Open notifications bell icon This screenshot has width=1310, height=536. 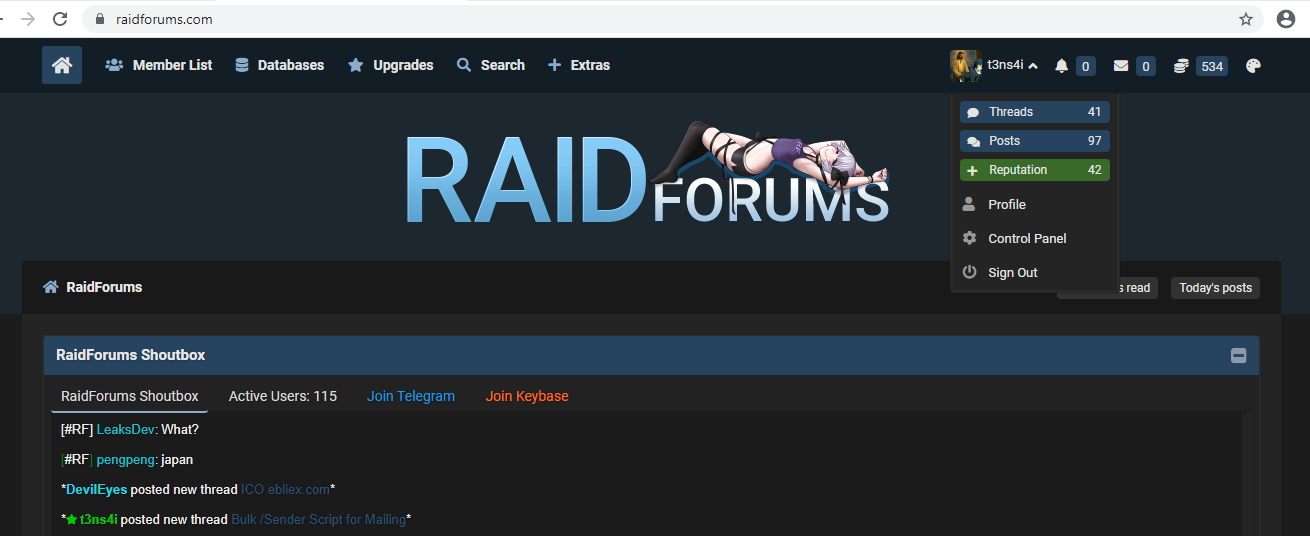[1062, 66]
